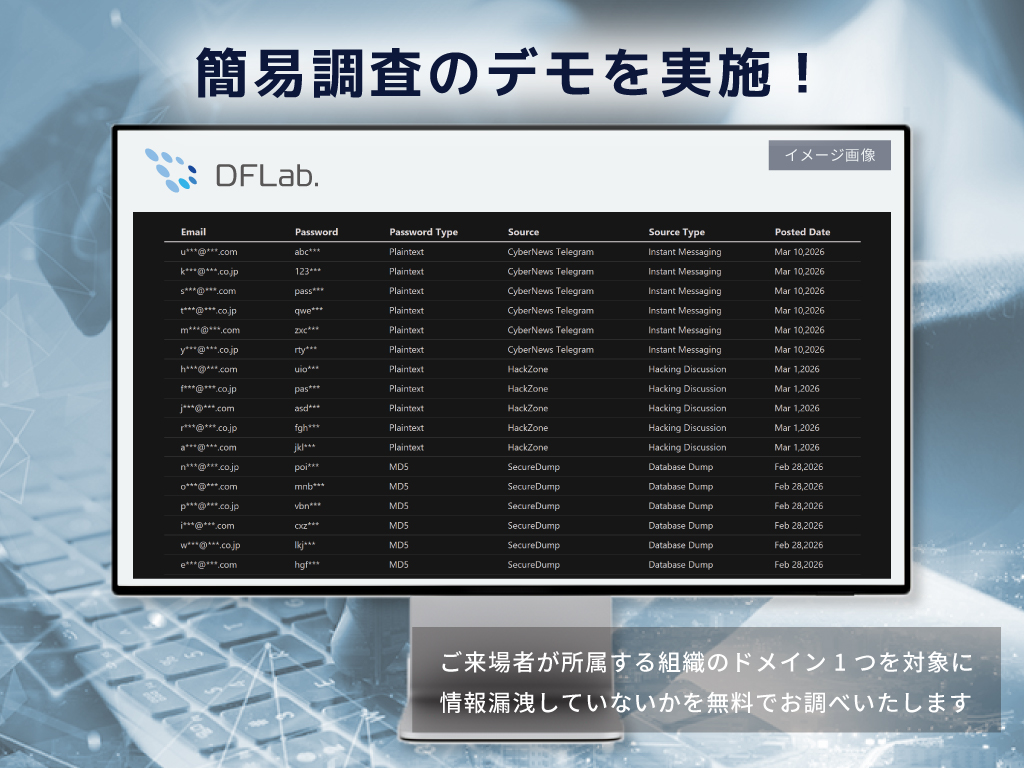This screenshot has width=1024, height=768.
Task: Click email k***@***.co.jp
Action: [x=210, y=271]
